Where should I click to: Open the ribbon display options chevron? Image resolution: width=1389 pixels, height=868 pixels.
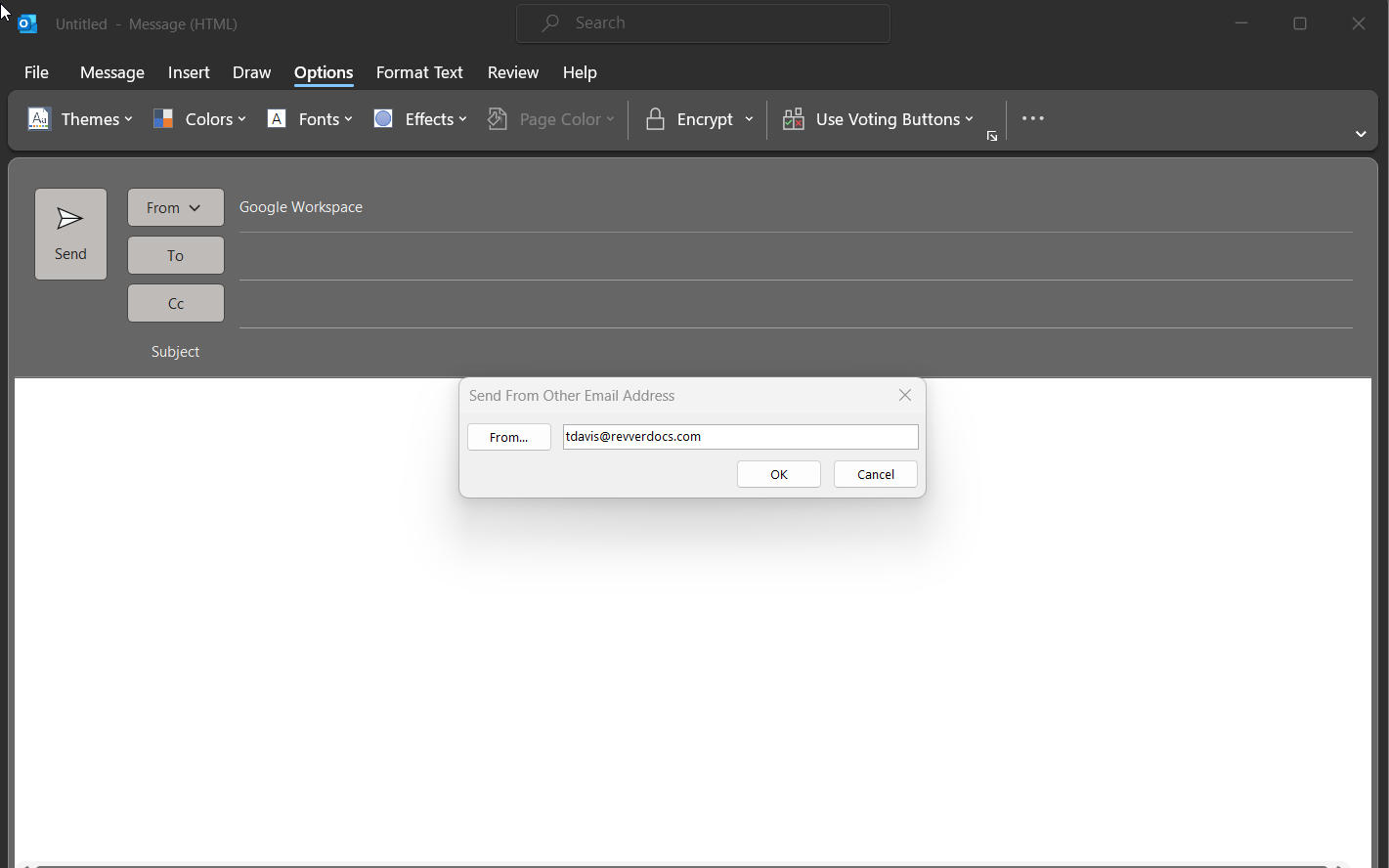tap(1361, 134)
